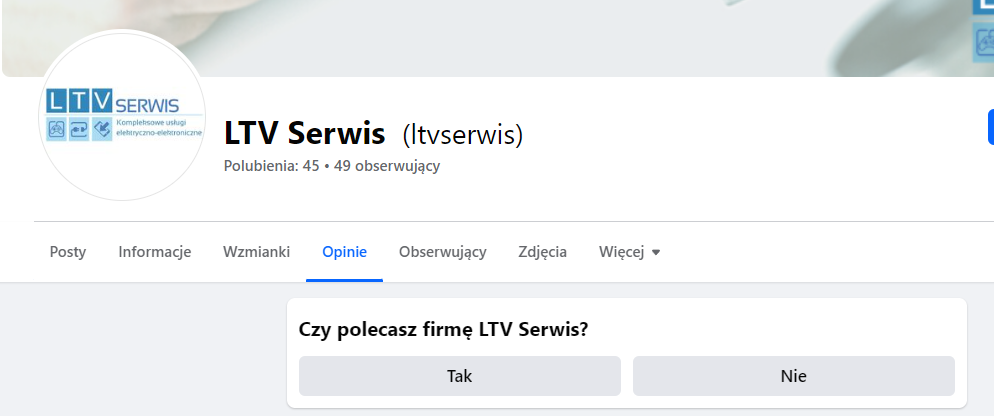
Task: Go to the Wzmianki tab
Action: click(x=256, y=252)
